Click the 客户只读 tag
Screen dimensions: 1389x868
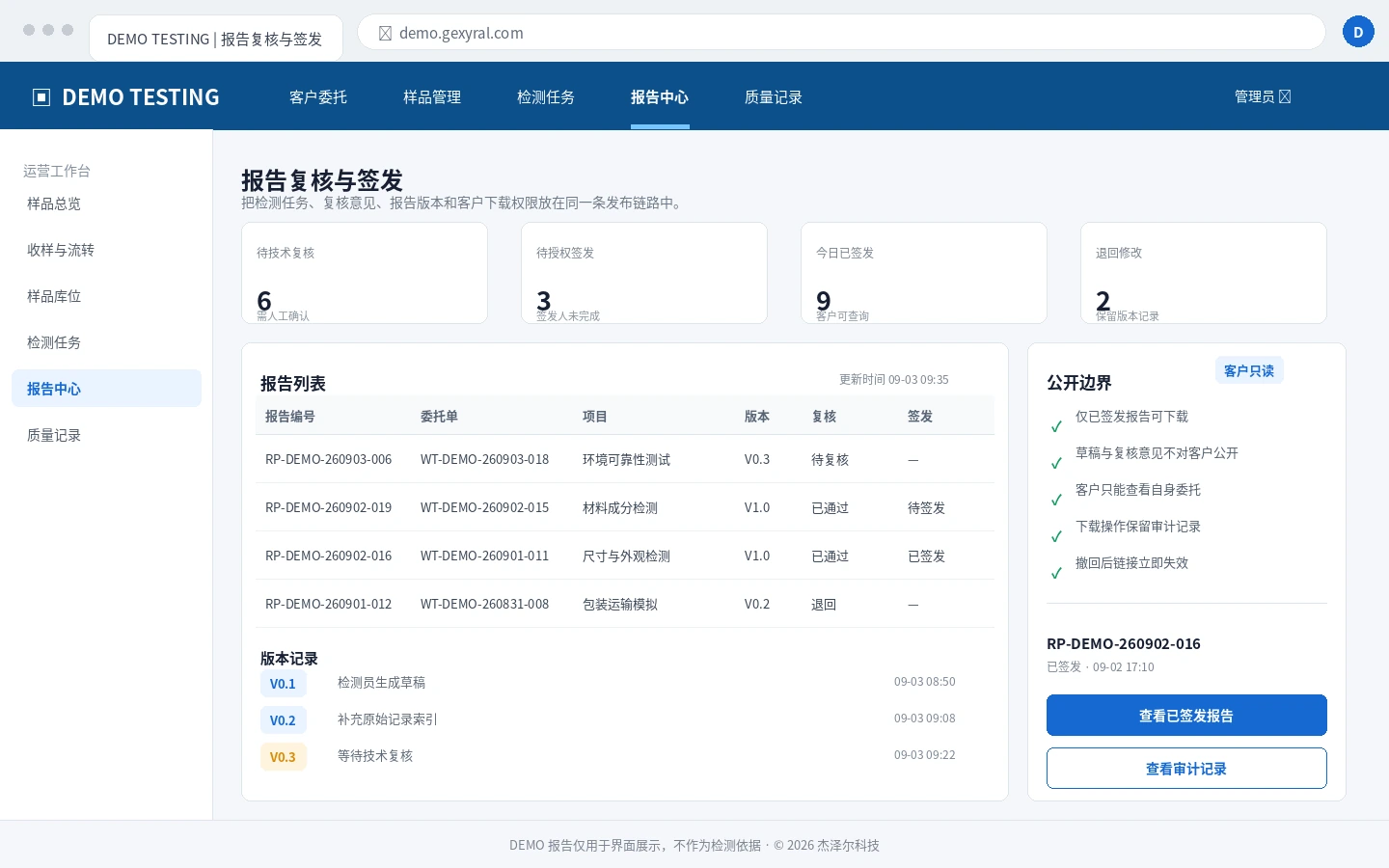click(x=1249, y=370)
